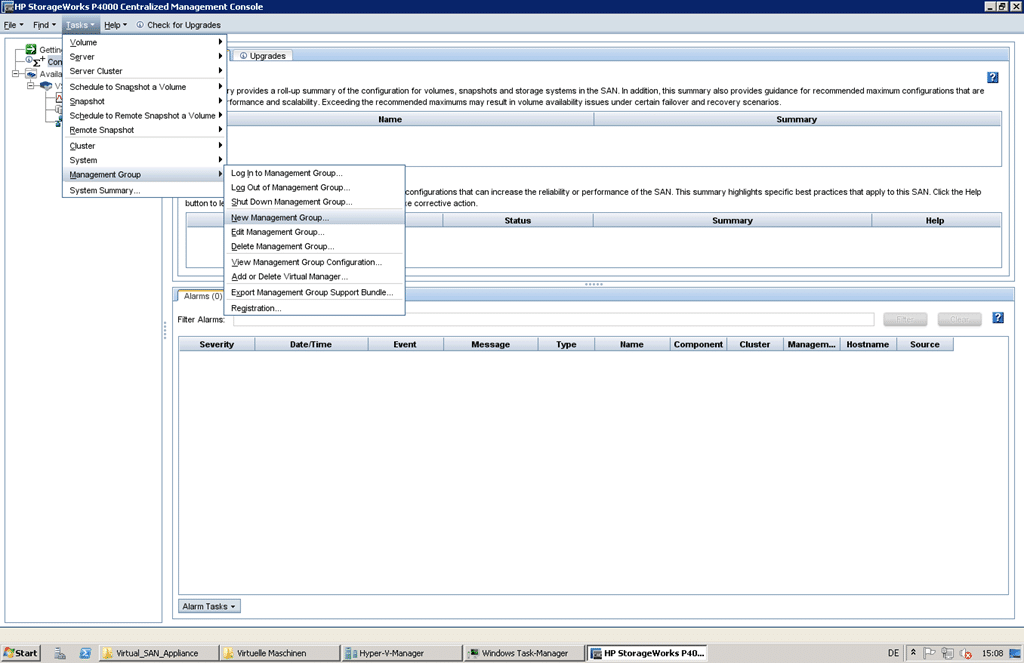This screenshot has height=663, width=1024.
Task: Click the blue help icon beside alarm filter
Action: click(997, 318)
